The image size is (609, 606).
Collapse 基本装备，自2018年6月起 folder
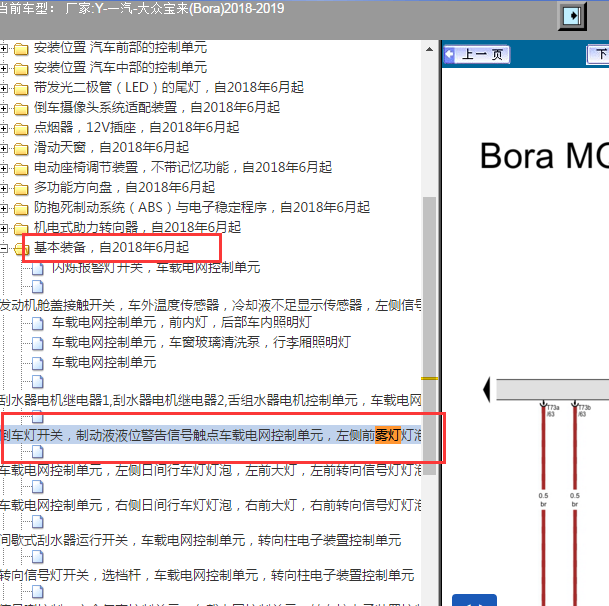[x=4, y=248]
